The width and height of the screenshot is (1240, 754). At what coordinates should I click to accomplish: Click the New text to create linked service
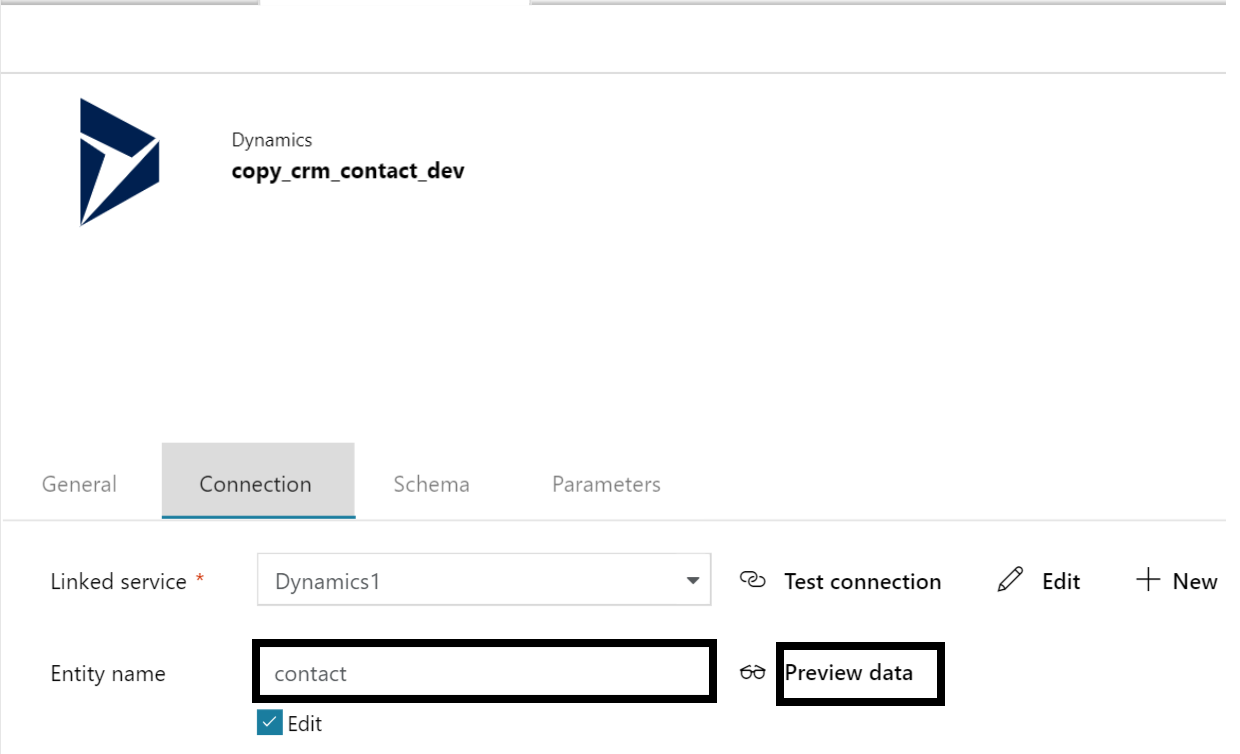coord(1195,581)
